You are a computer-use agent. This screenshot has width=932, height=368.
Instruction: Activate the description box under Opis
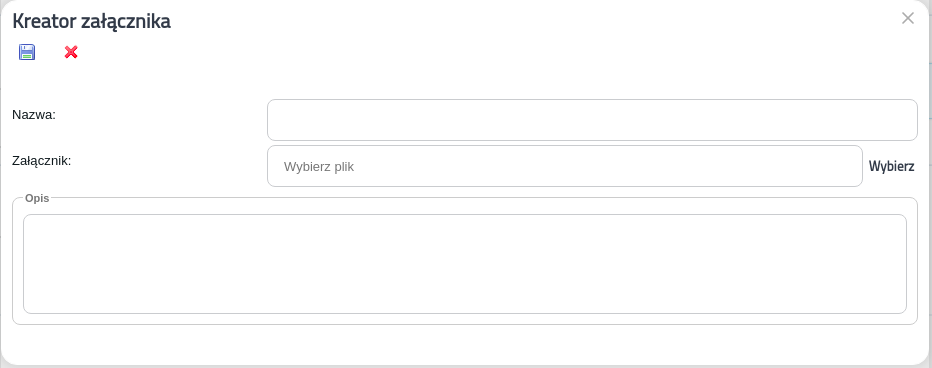click(465, 264)
